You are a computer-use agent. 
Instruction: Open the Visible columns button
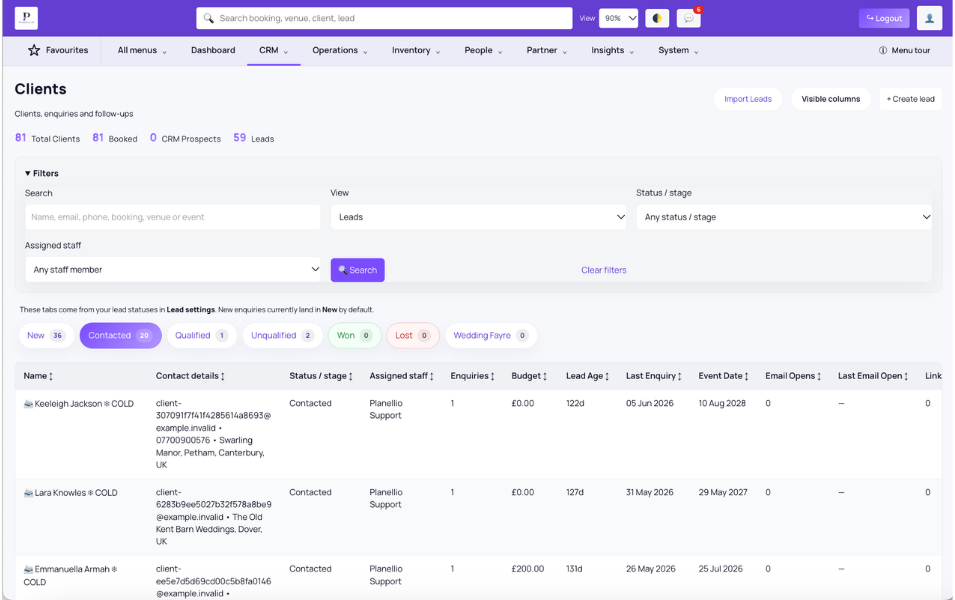[831, 99]
